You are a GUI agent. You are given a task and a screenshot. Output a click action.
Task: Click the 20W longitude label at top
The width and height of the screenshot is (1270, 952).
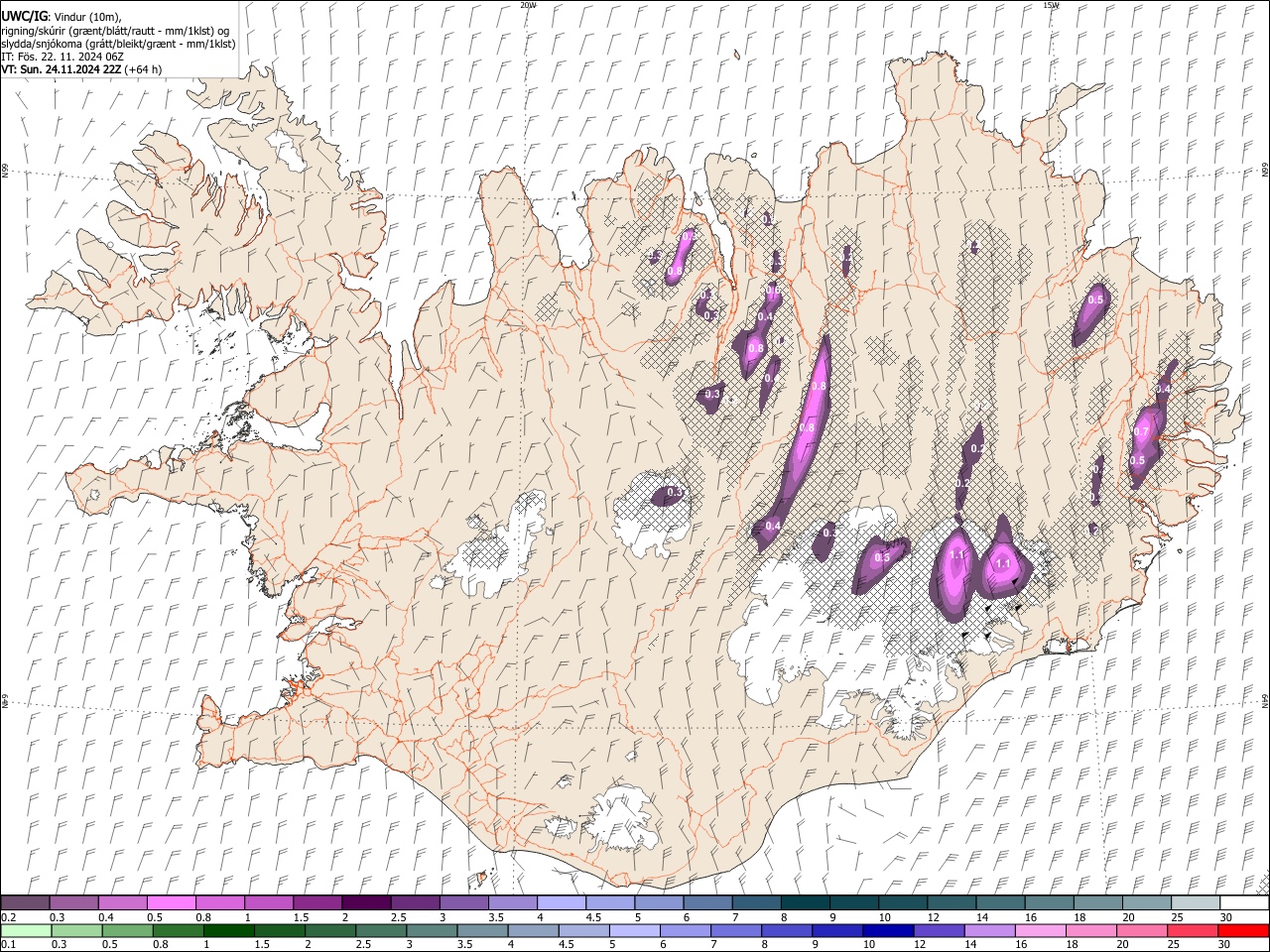click(528, 5)
